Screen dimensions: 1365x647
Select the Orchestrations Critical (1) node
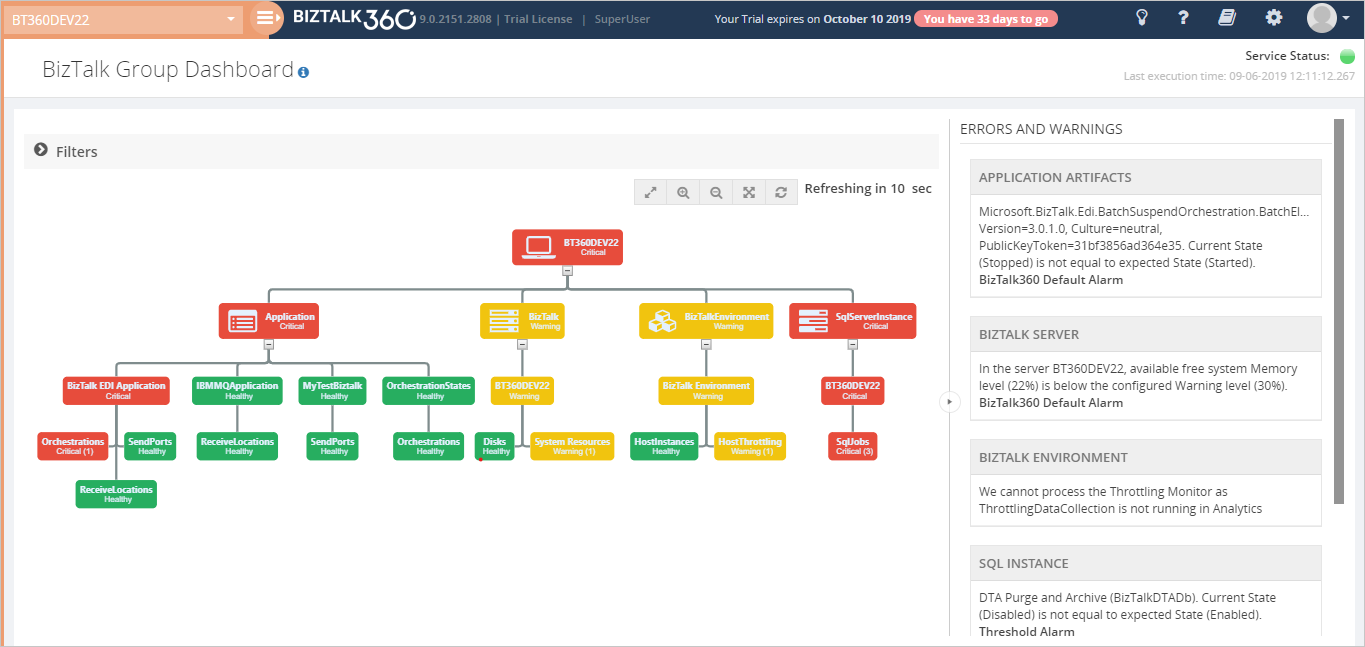(x=73, y=446)
